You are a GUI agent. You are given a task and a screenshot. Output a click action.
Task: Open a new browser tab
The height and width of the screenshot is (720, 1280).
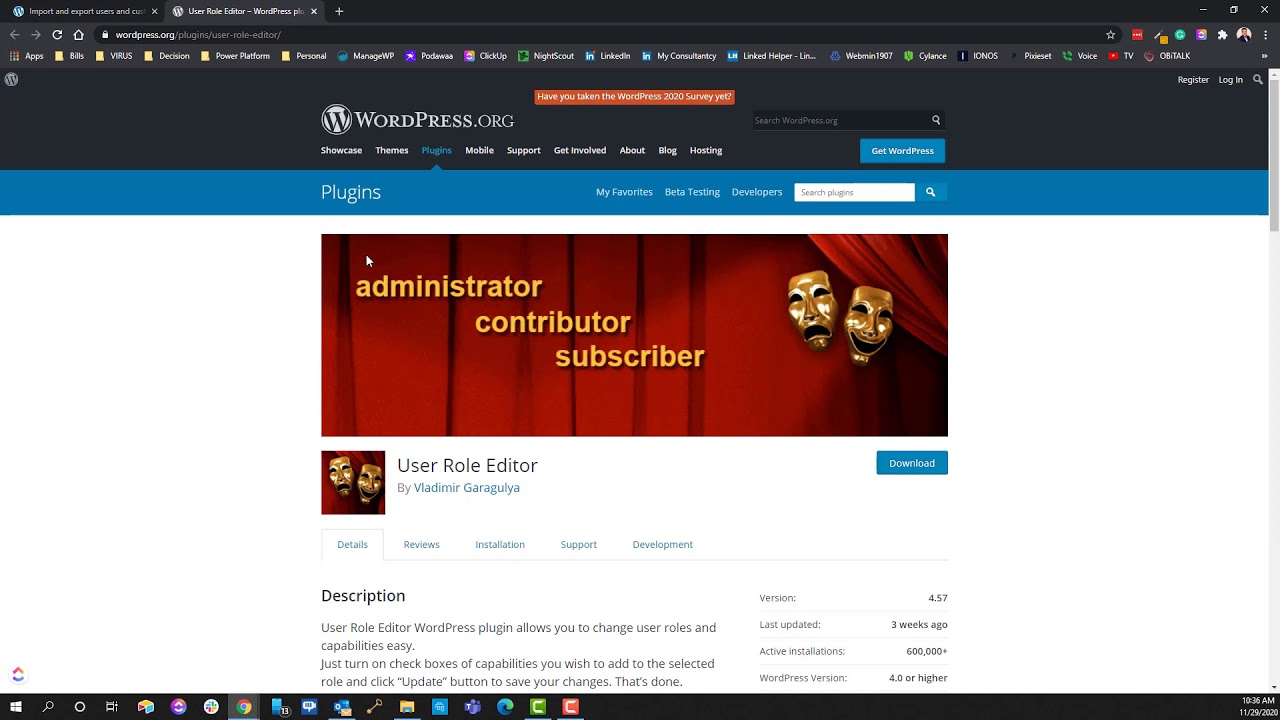[339, 11]
